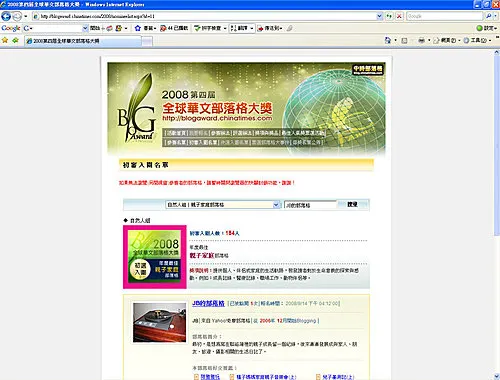The height and width of the screenshot is (380, 500).
Task: Open the 參賽辦法 nav item
Action: tap(220, 133)
